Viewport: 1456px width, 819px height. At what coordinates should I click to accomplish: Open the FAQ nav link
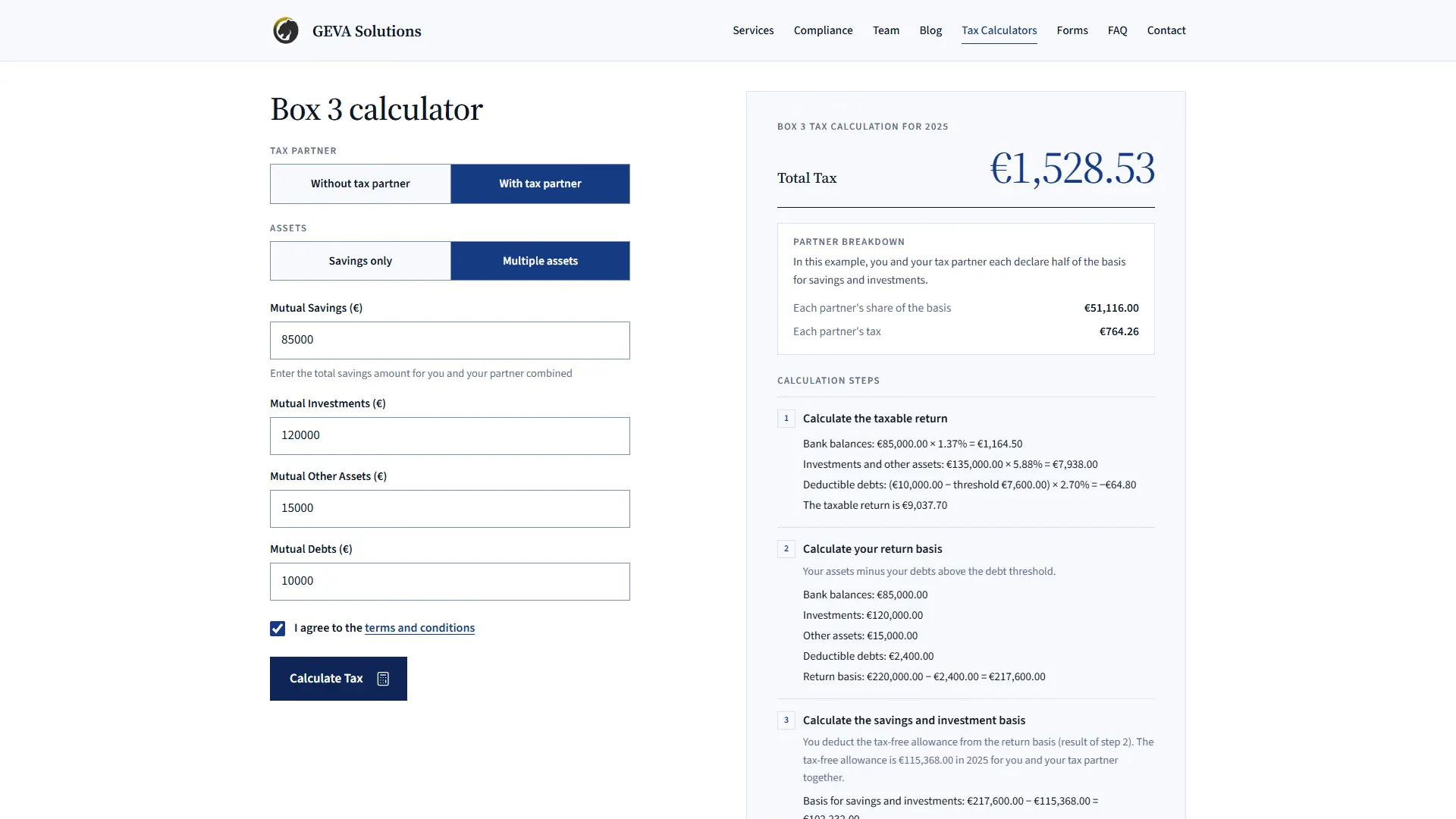coord(1117,30)
